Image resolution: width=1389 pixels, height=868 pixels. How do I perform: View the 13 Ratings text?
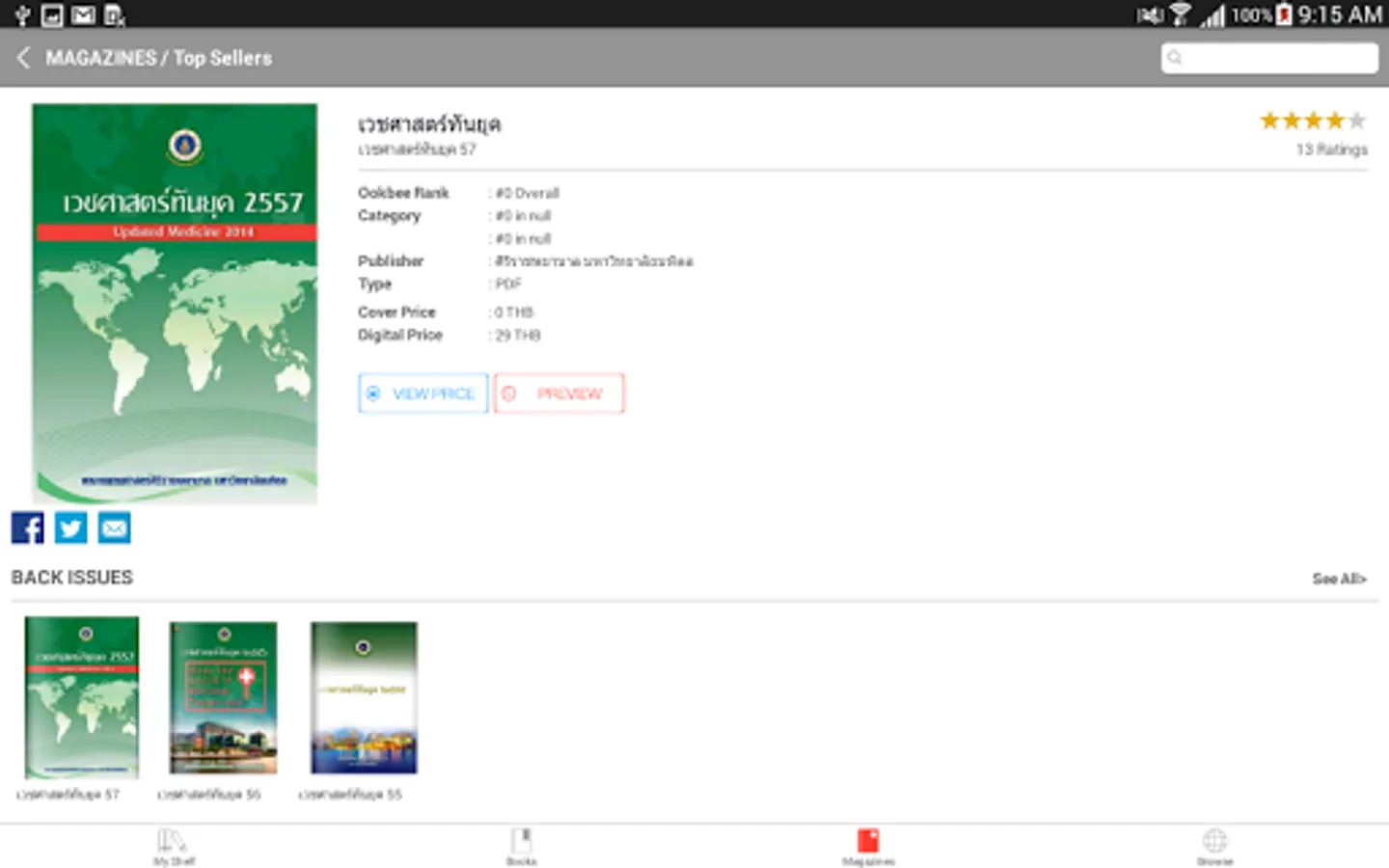coord(1331,149)
